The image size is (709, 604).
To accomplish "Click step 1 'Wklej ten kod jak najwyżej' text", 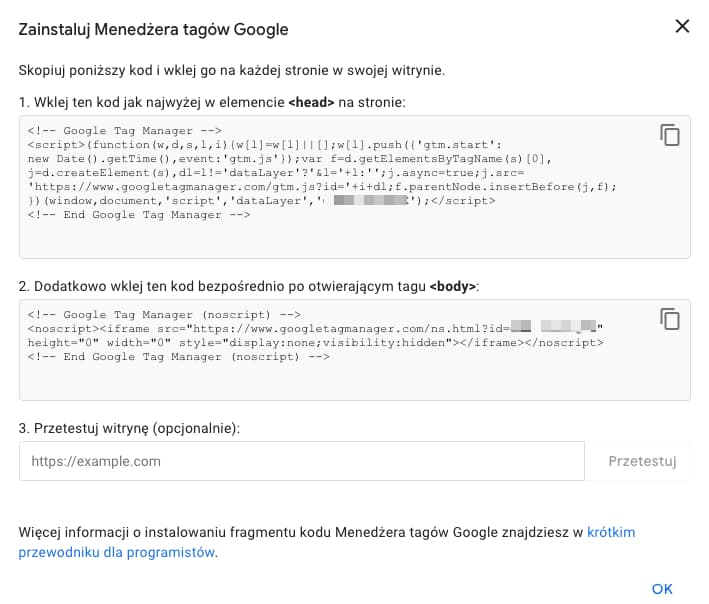I will [212, 103].
